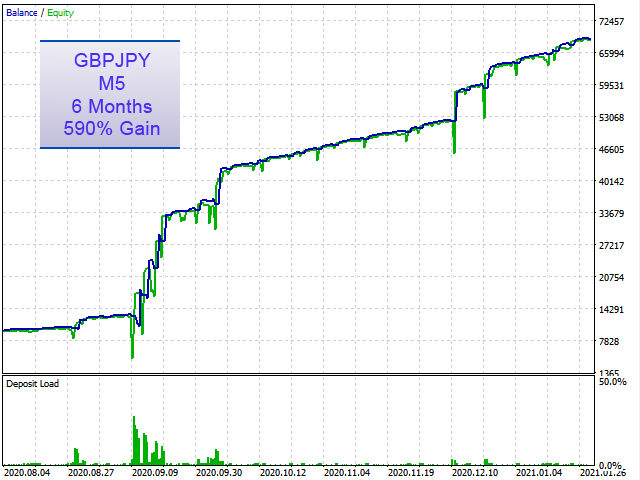Click the 46605 value on the axis
The width and height of the screenshot is (640, 480).
(611, 149)
